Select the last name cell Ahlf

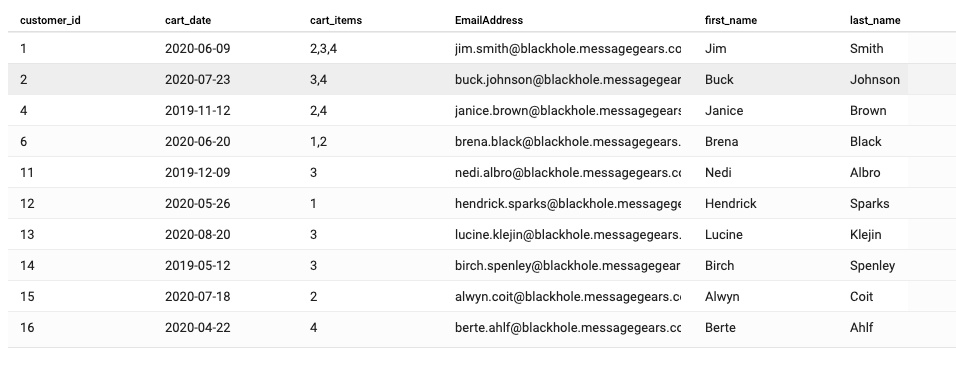(x=861, y=327)
